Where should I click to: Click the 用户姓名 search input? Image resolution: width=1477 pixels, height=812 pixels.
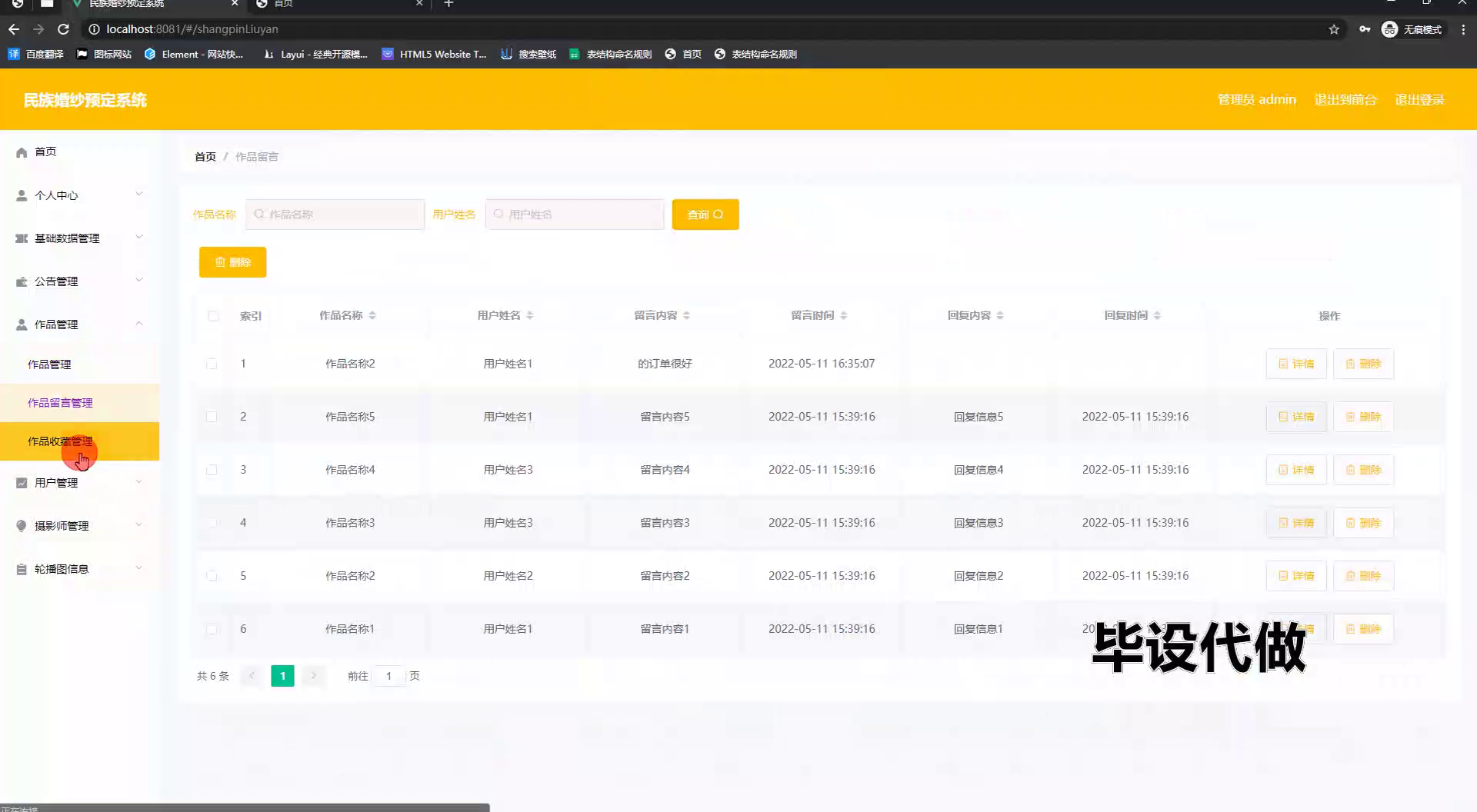575,215
